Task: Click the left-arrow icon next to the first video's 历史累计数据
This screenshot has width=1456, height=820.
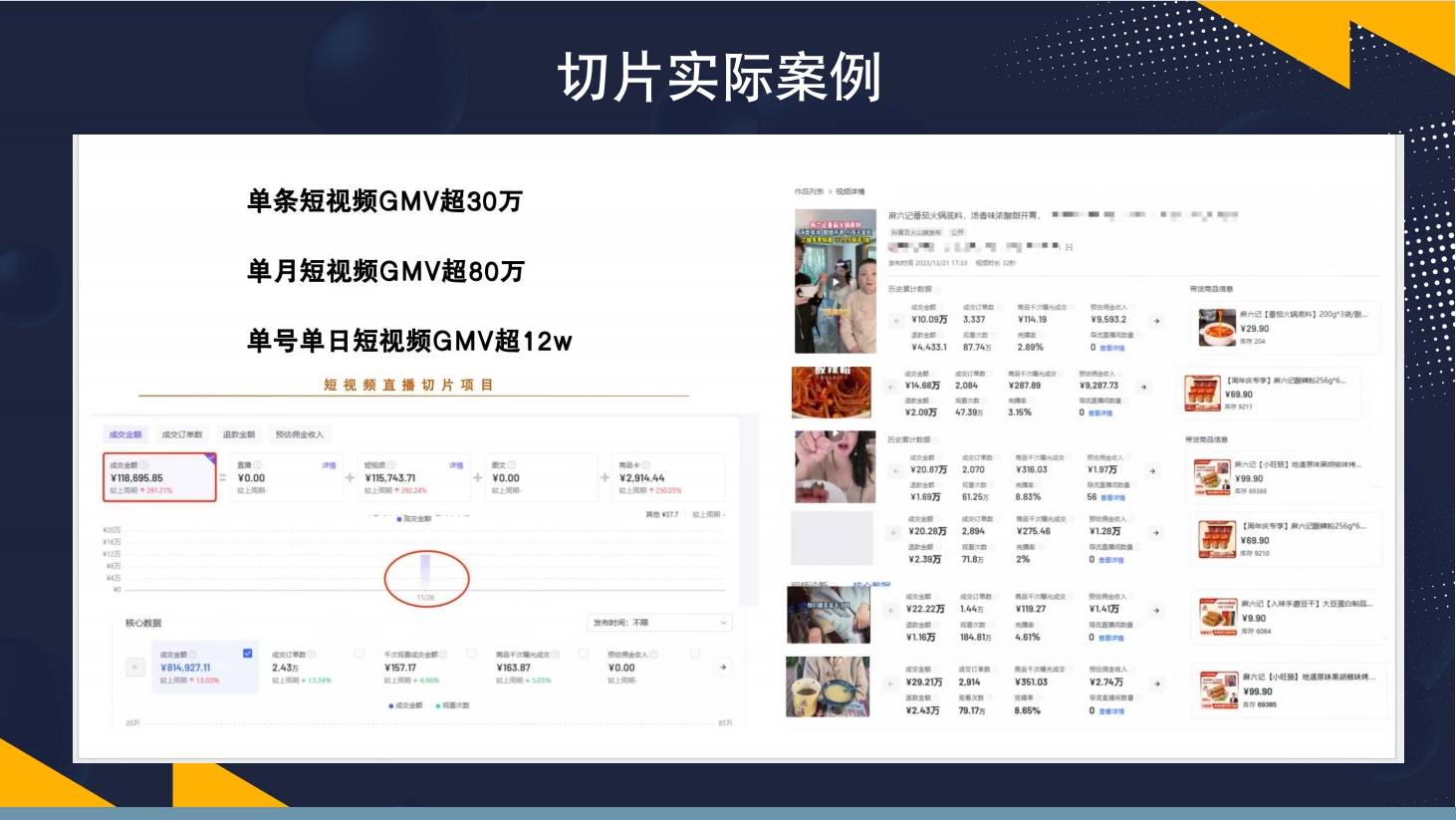Action: tap(895, 320)
